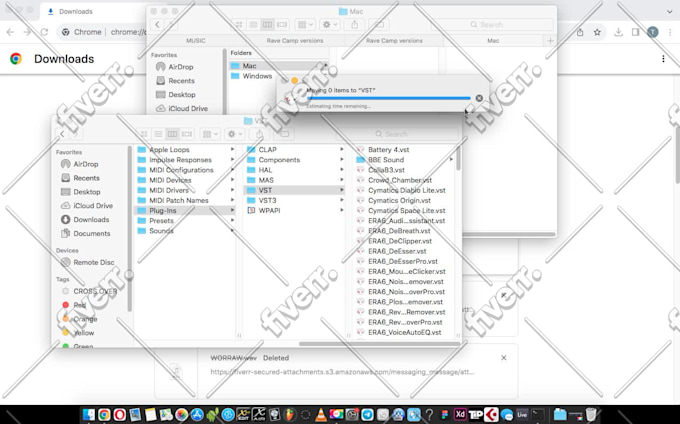Expand the MIDI Devices folder arrow
Viewport: 680px width, 424px height.
[x=232, y=179]
